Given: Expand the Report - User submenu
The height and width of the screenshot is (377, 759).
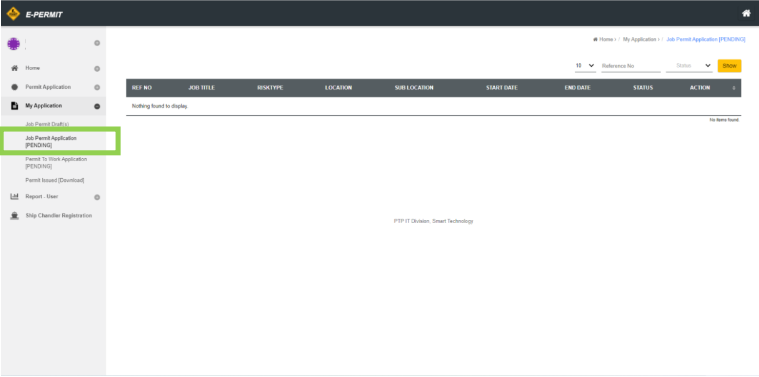Looking at the screenshot, I should click(97, 197).
